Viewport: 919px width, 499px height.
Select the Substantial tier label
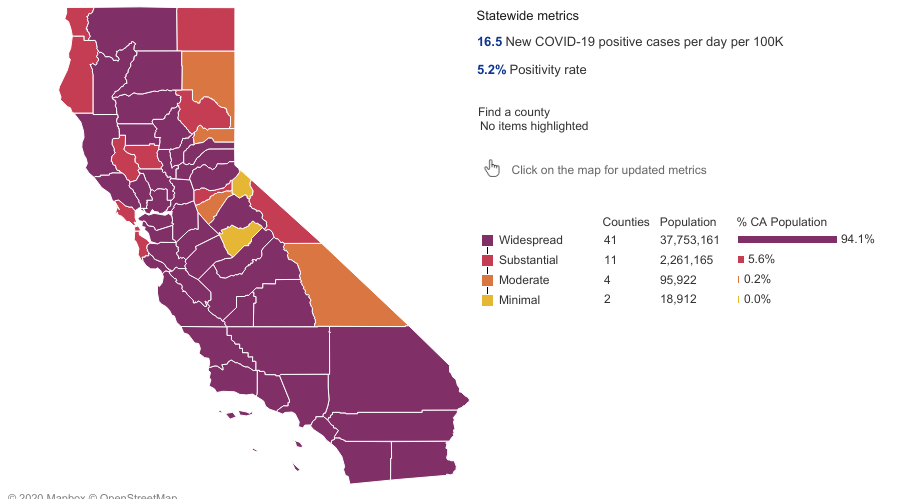point(529,260)
